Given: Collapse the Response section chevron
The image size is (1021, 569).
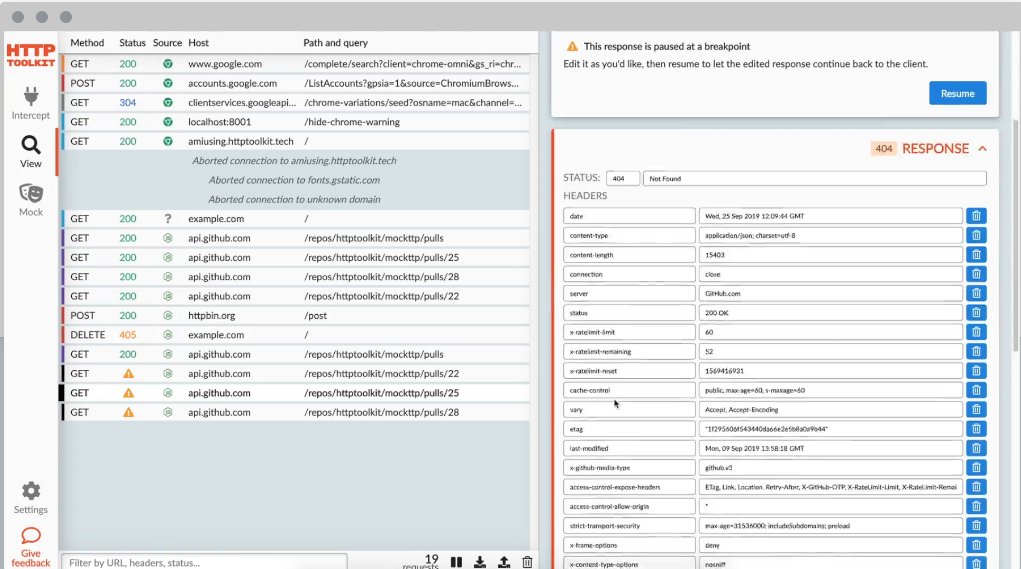Looking at the screenshot, I should pos(983,148).
